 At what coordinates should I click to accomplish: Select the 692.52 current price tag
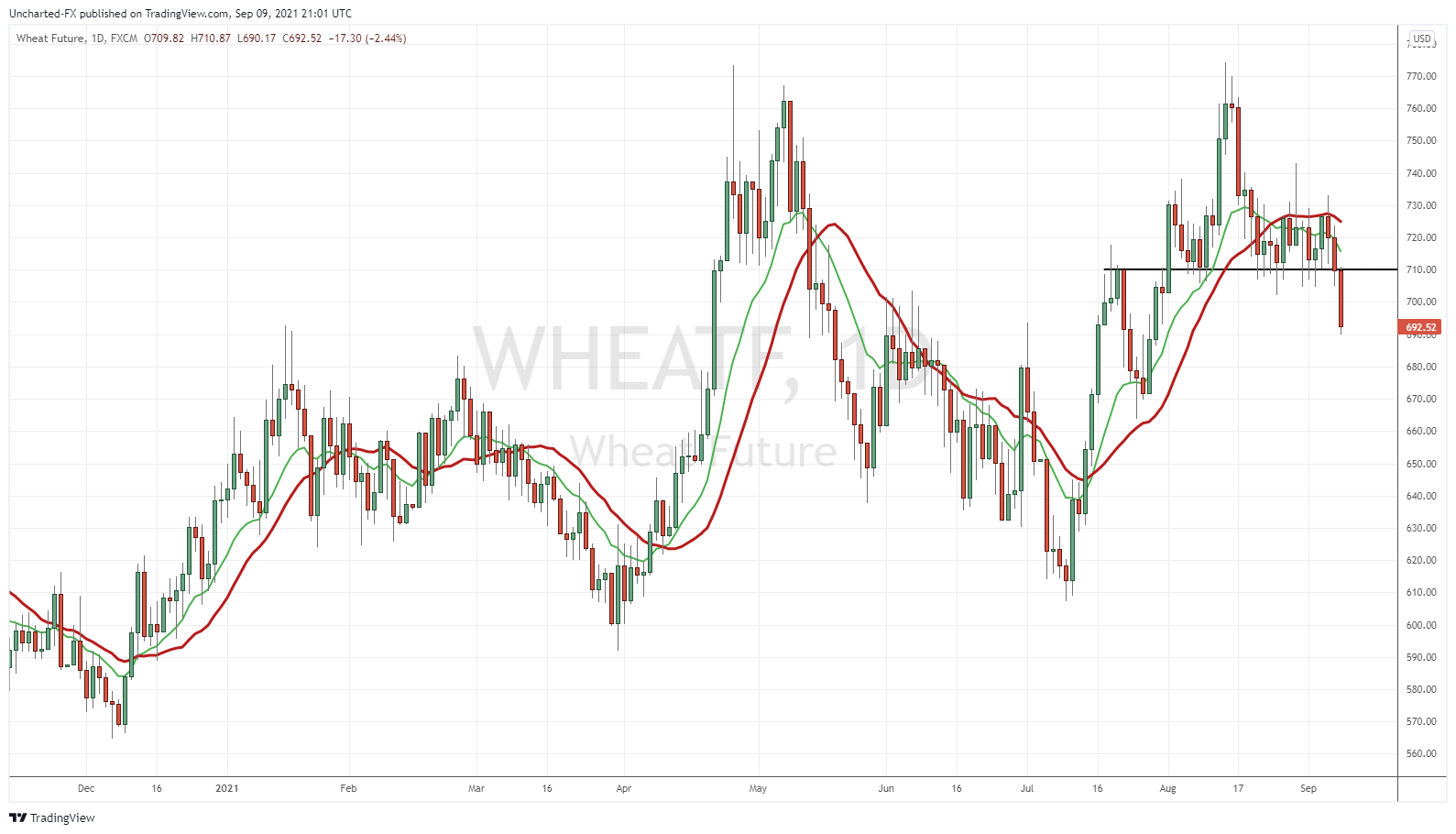click(x=1421, y=327)
